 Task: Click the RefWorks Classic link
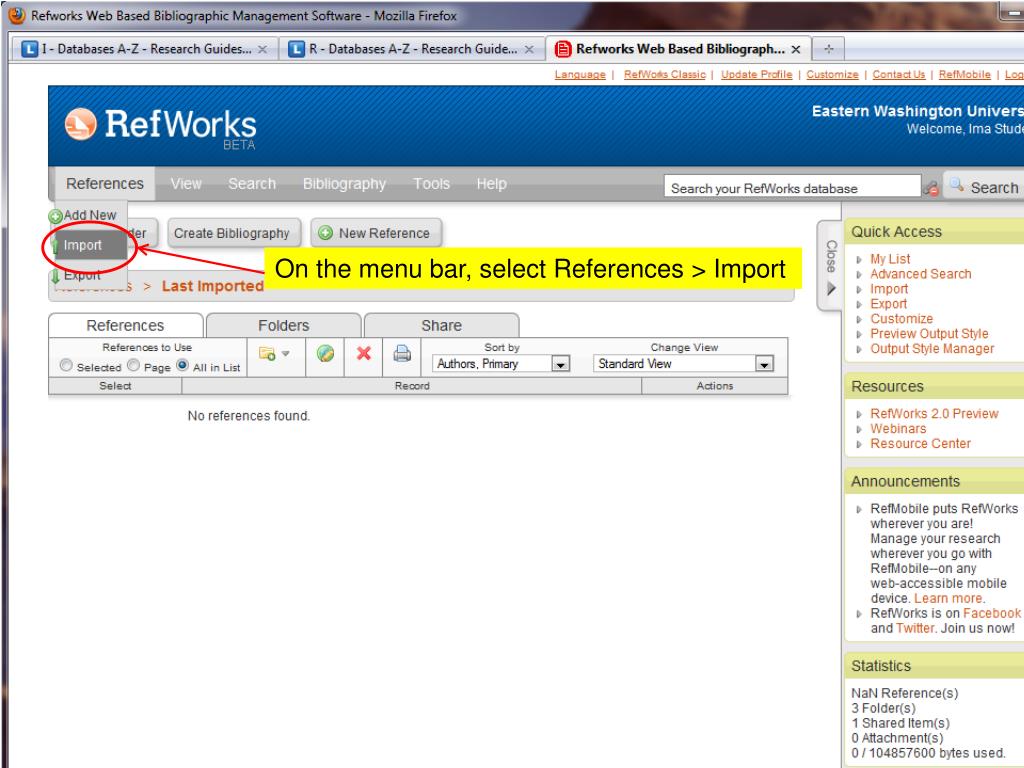click(x=665, y=74)
